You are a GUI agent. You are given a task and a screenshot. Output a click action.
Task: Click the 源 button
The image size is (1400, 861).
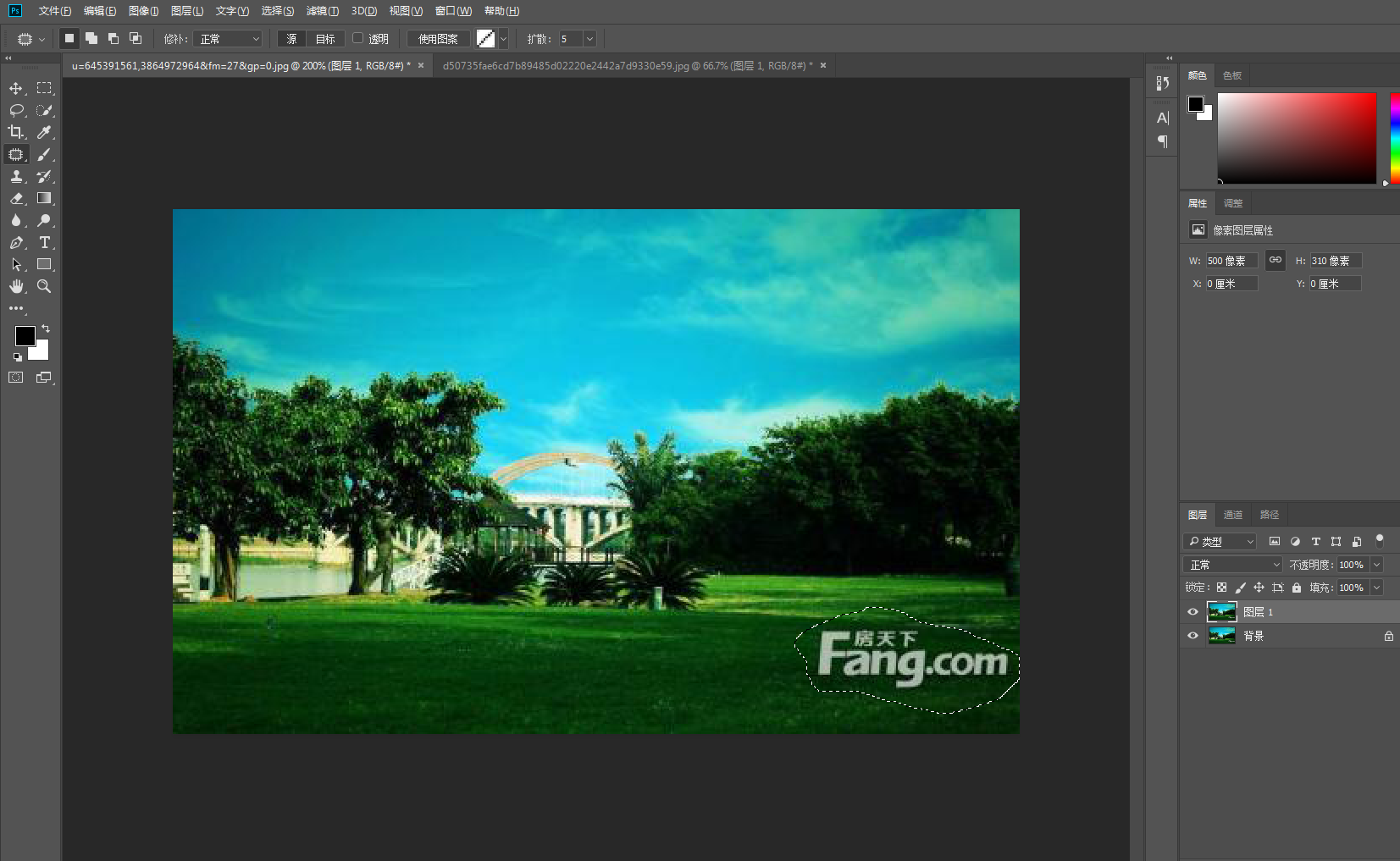[291, 39]
